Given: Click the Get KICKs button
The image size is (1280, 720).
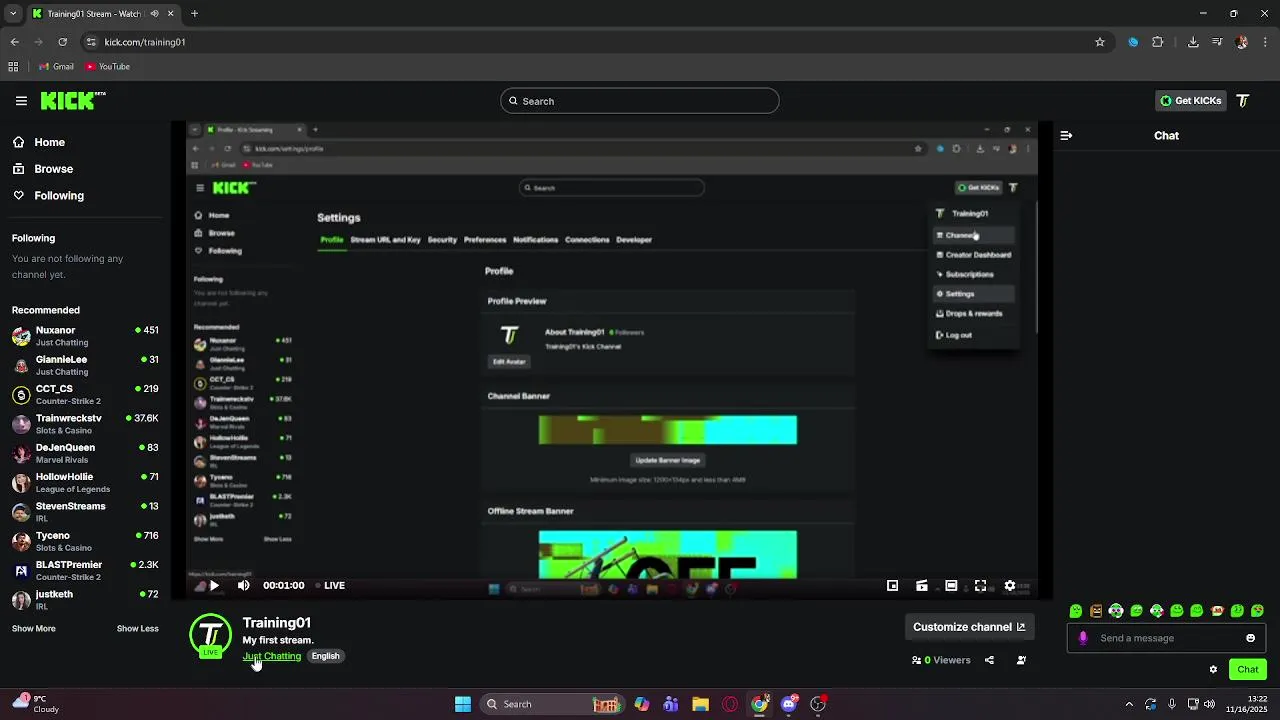Looking at the screenshot, I should [x=1190, y=100].
